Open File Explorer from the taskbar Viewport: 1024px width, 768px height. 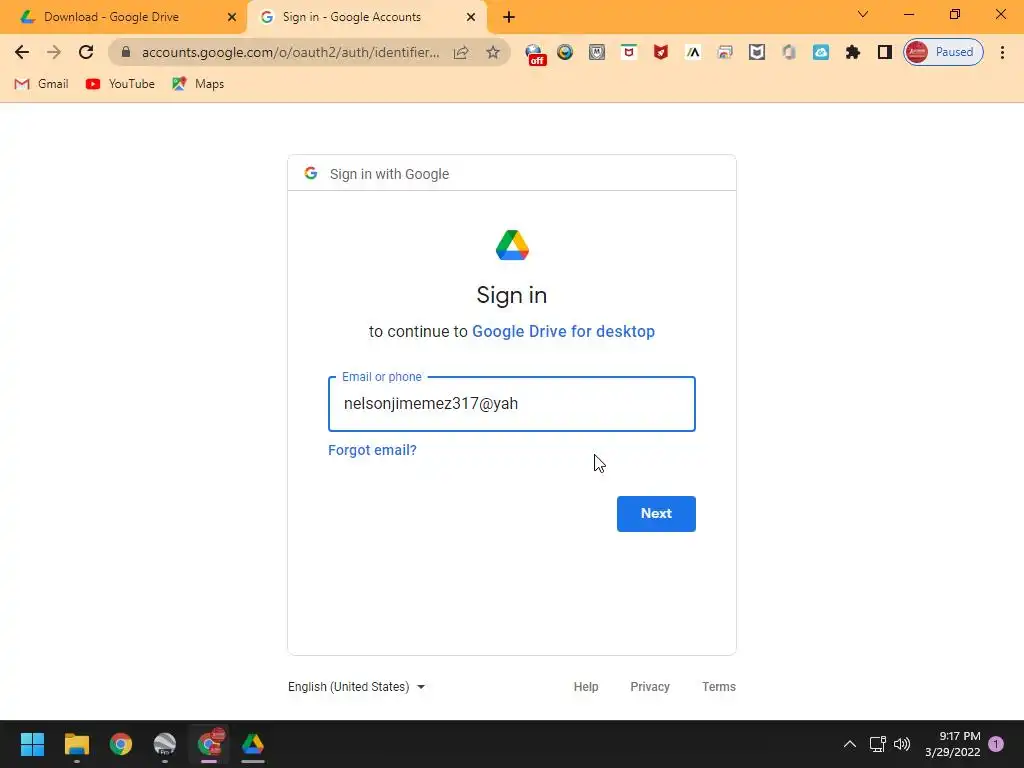(x=77, y=744)
